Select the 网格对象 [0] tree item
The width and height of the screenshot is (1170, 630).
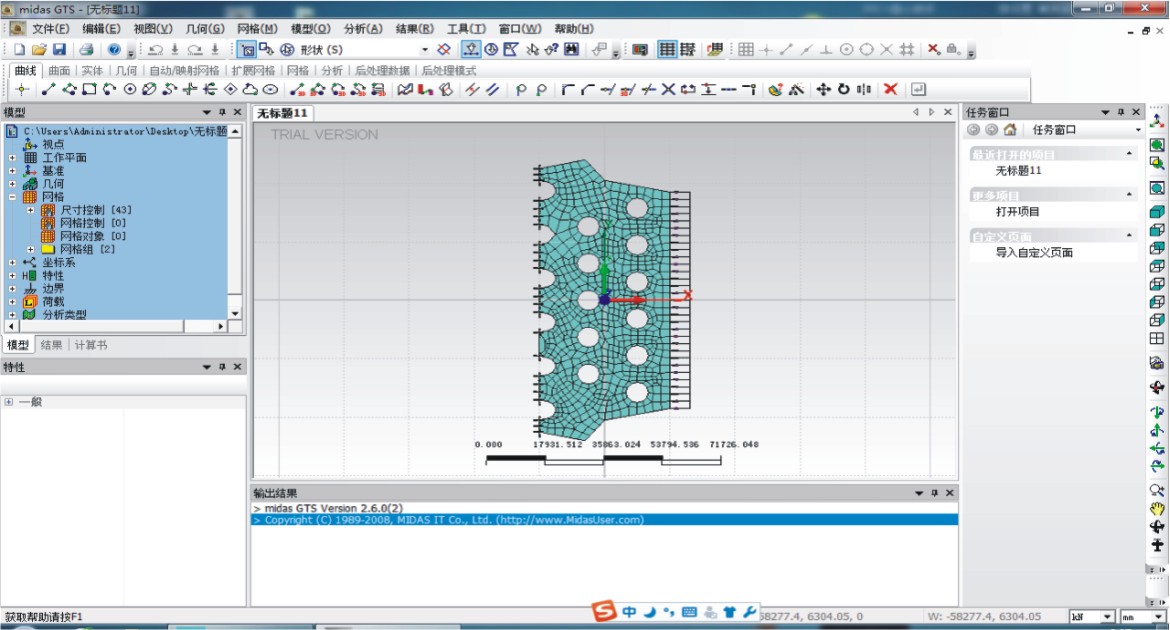[93, 236]
